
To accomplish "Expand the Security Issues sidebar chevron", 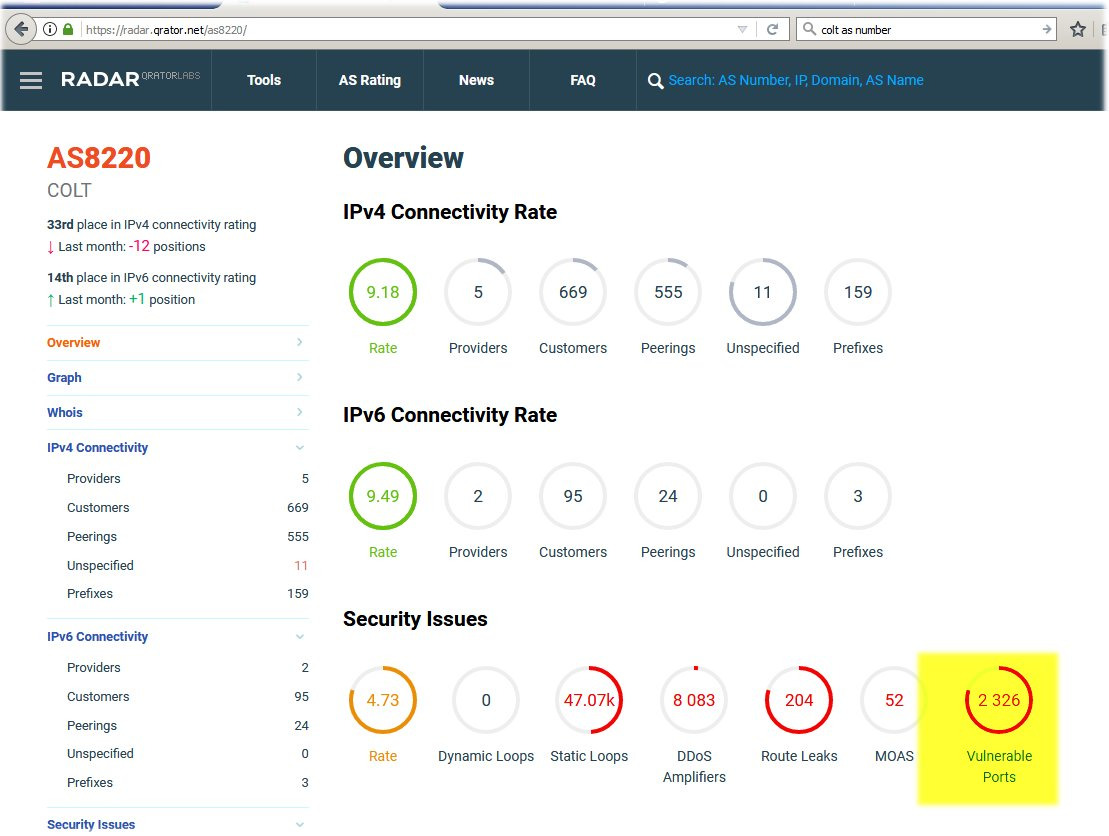I will click(300, 825).
